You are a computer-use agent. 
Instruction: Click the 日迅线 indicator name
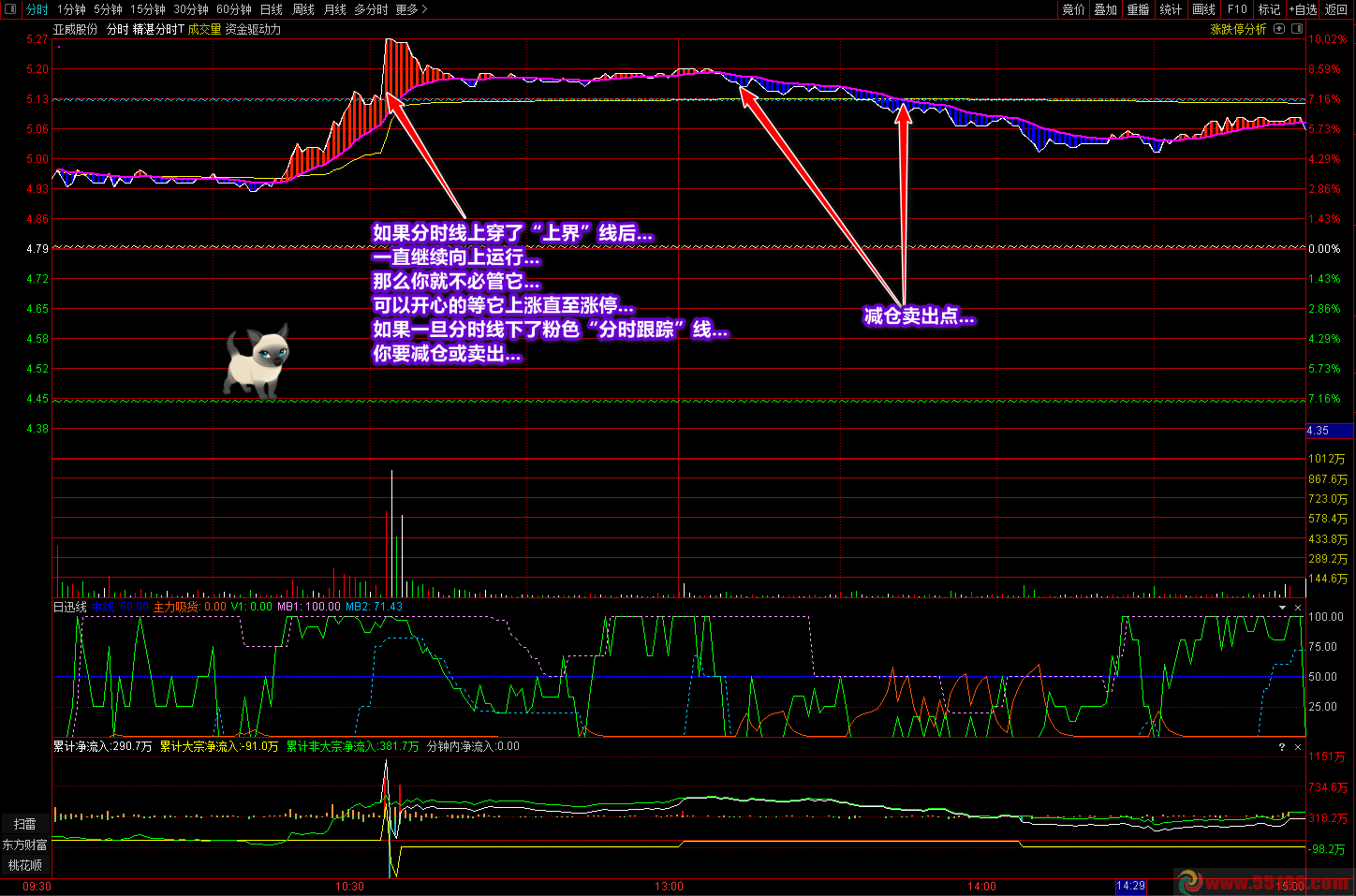(70, 607)
